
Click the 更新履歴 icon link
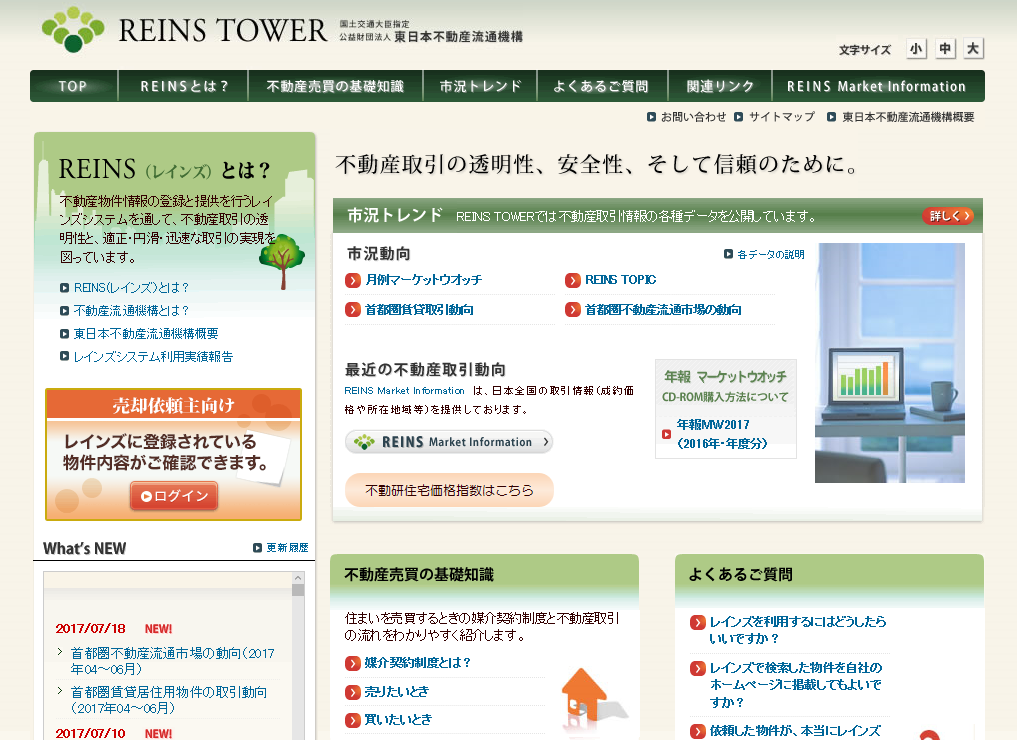pos(258,548)
